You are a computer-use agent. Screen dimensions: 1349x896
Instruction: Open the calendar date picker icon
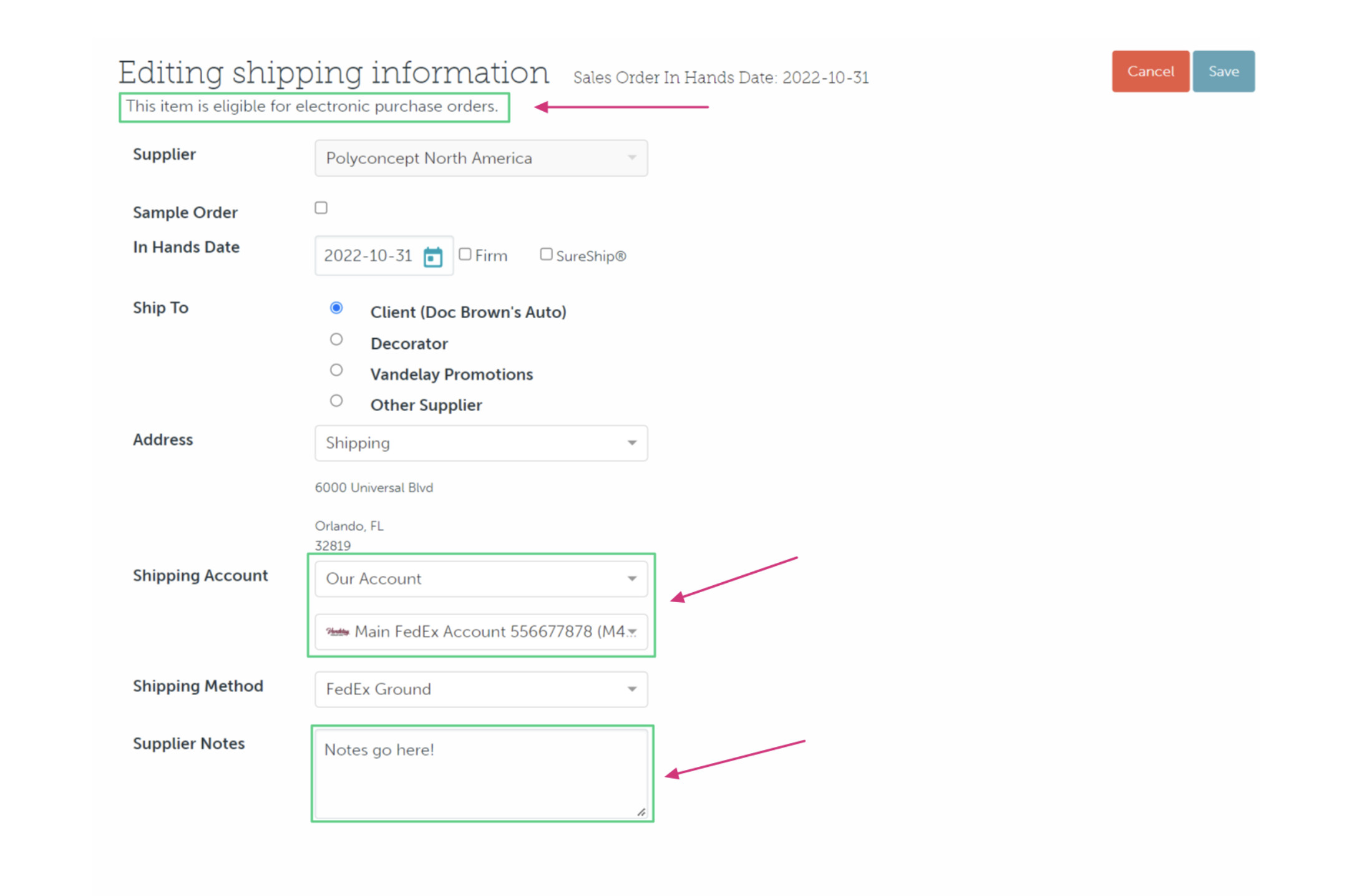pos(433,256)
